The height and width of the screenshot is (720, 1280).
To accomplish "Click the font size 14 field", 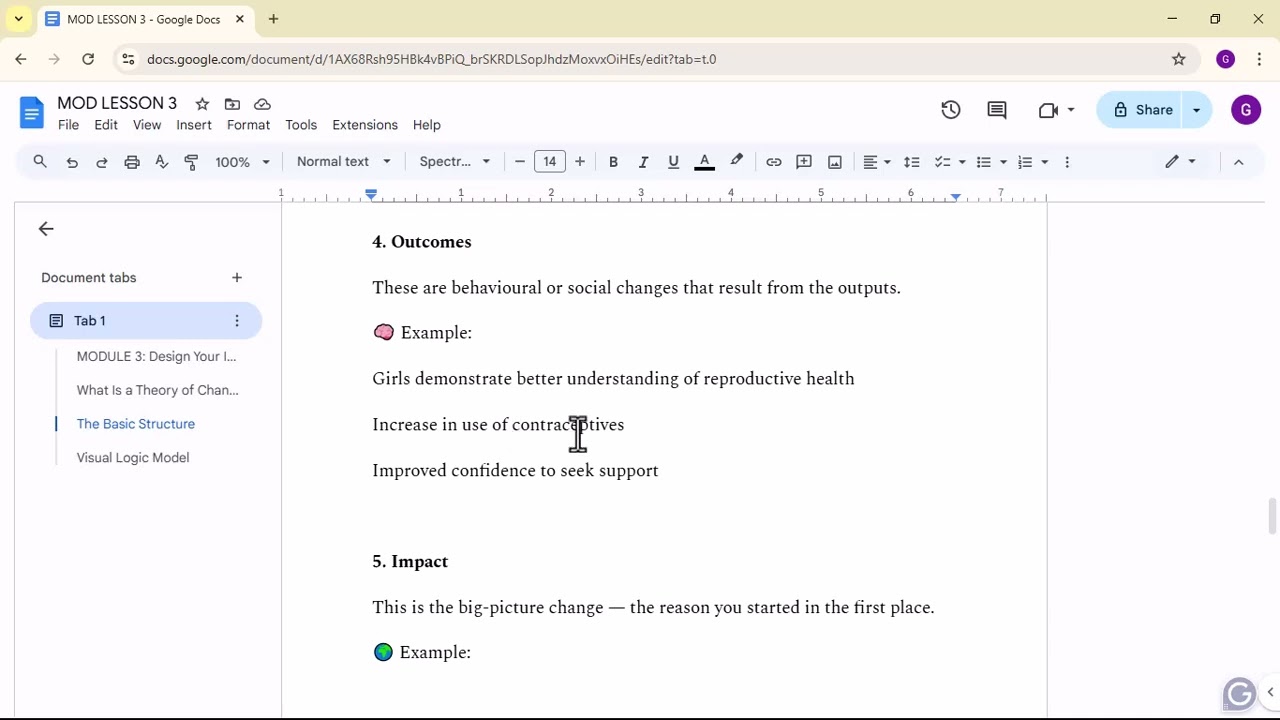I will pyautogui.click(x=550, y=162).
